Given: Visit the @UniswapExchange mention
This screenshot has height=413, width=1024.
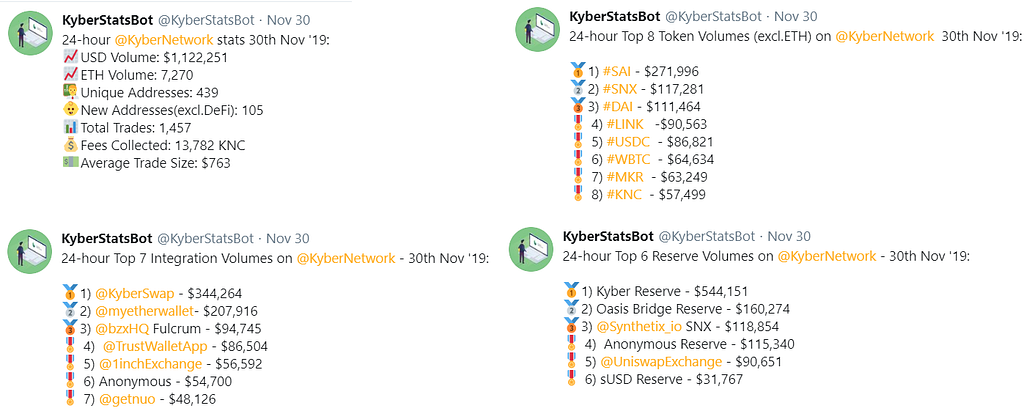Looking at the screenshot, I should pyautogui.click(x=661, y=361).
